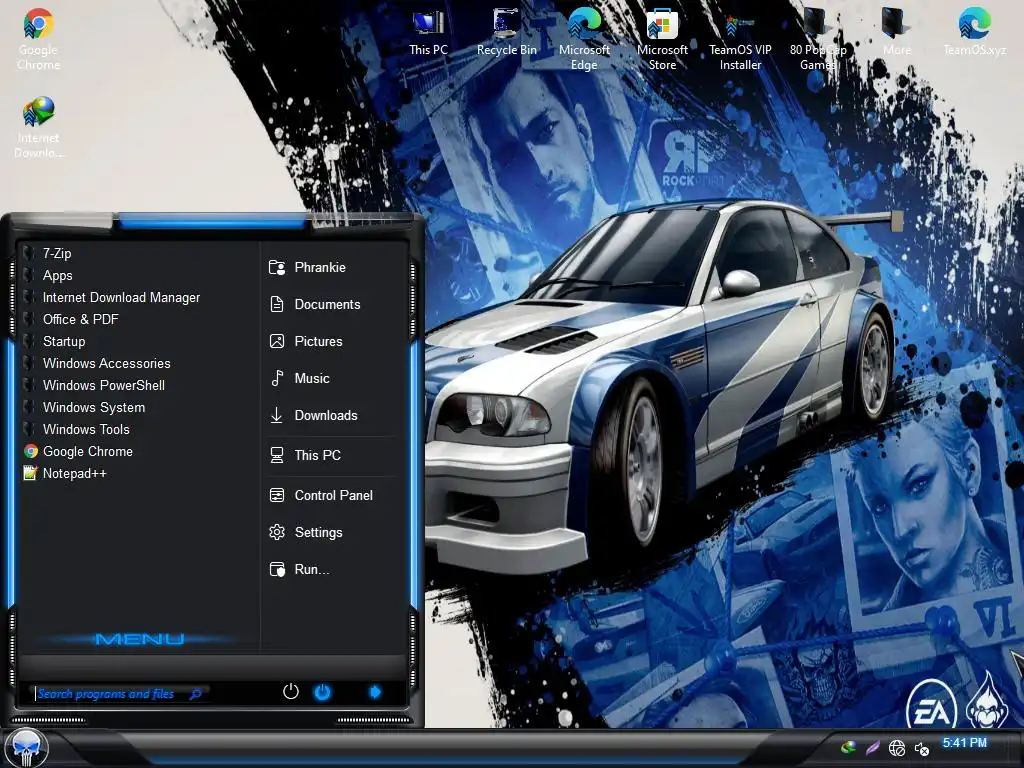Click the search magnifier icon

[x=195, y=694]
